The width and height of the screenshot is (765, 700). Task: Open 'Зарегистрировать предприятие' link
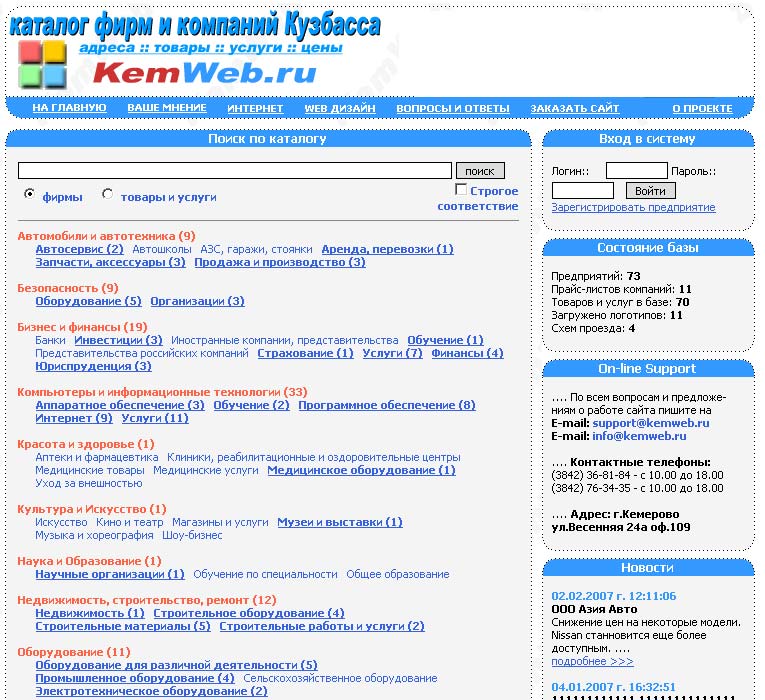click(633, 207)
